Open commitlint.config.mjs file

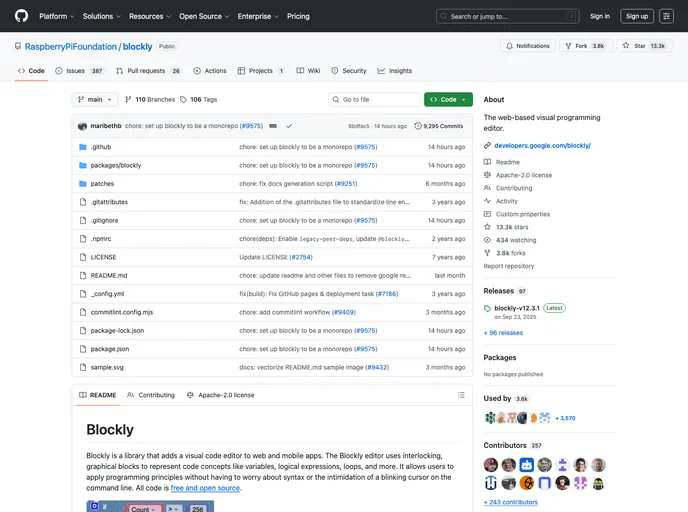[122, 312]
